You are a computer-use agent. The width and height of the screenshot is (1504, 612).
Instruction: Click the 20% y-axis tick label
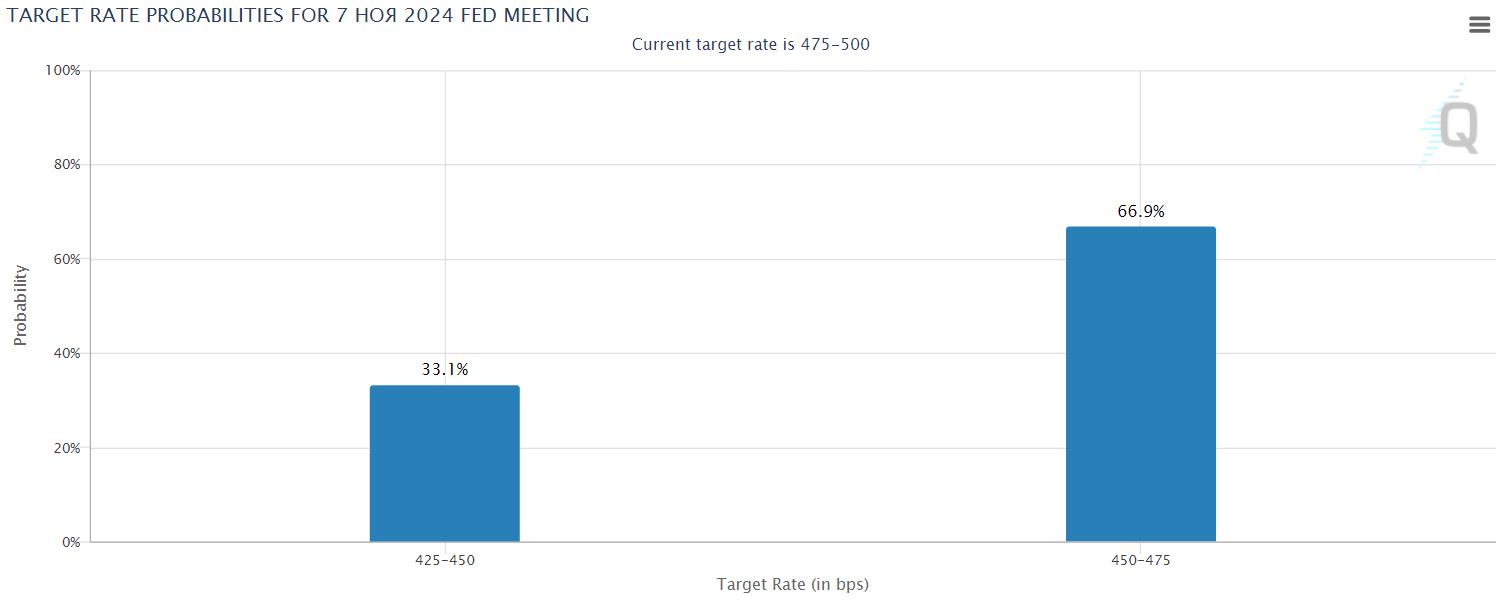pos(67,448)
